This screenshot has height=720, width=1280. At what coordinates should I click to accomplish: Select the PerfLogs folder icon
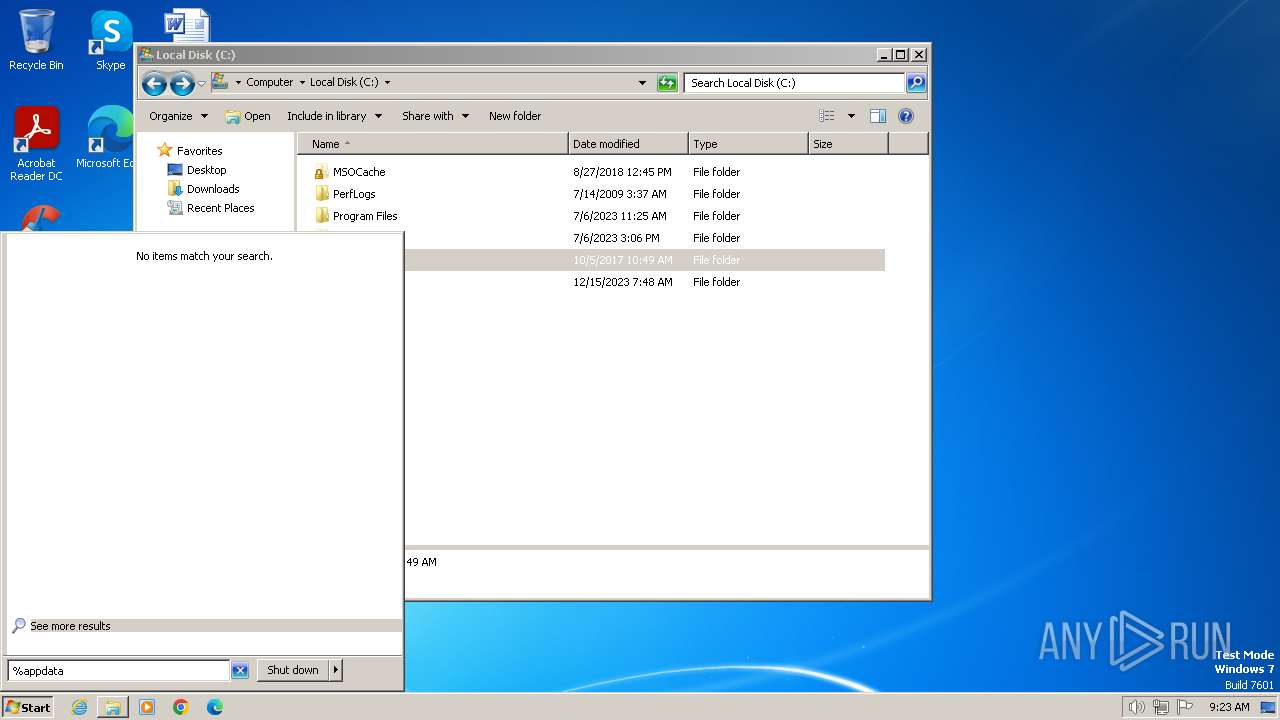click(x=321, y=194)
